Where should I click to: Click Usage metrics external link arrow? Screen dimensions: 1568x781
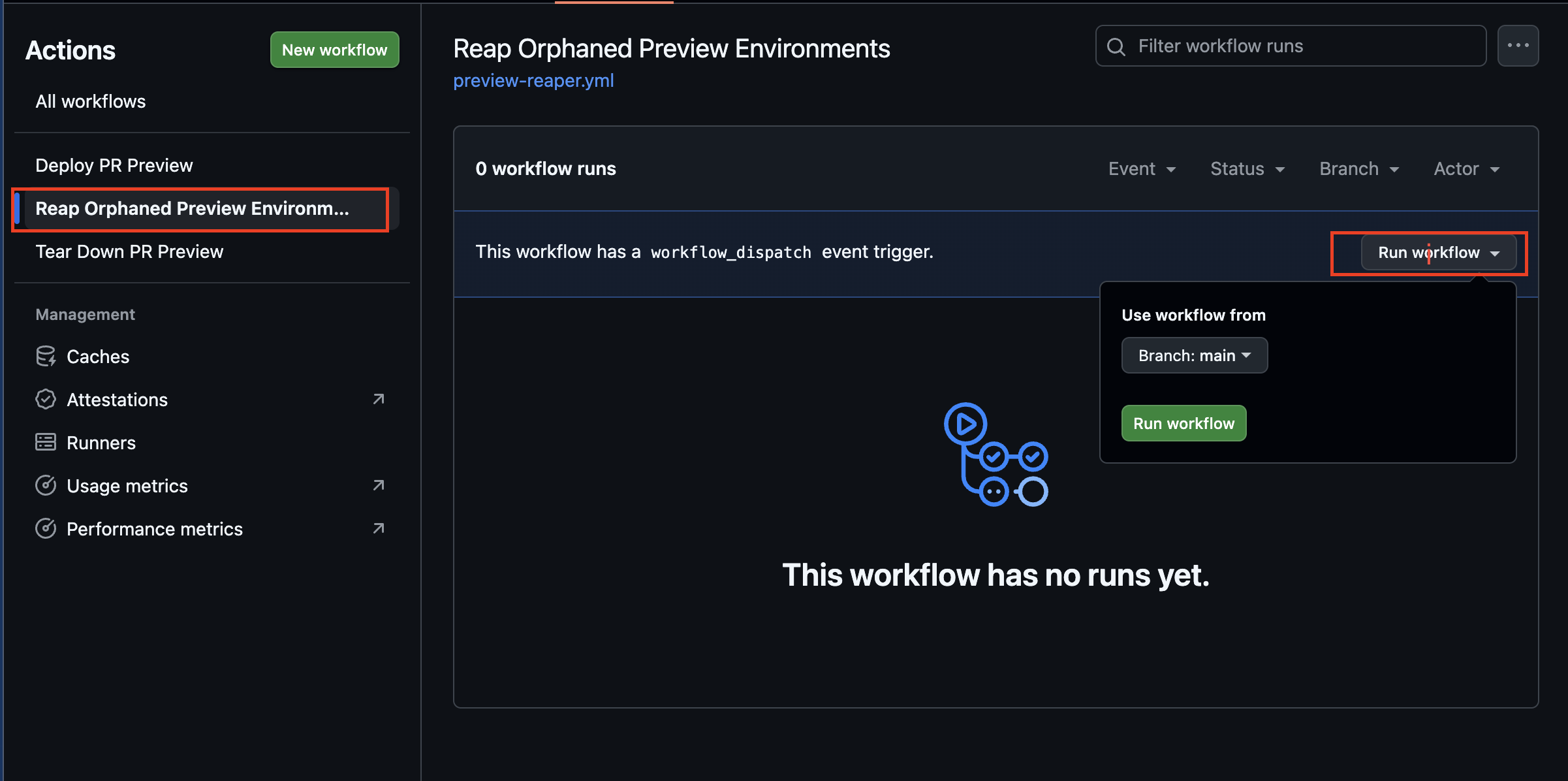(379, 485)
